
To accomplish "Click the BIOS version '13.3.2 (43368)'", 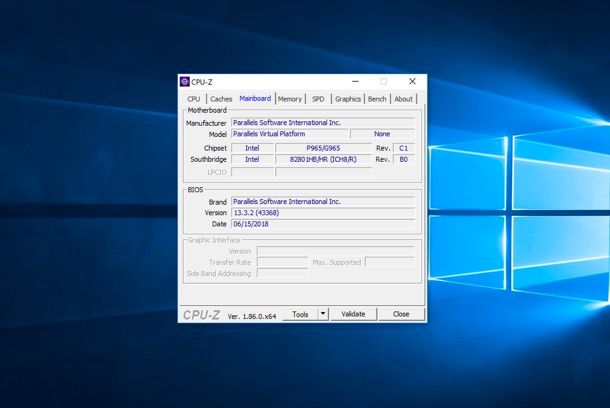I will click(323, 213).
